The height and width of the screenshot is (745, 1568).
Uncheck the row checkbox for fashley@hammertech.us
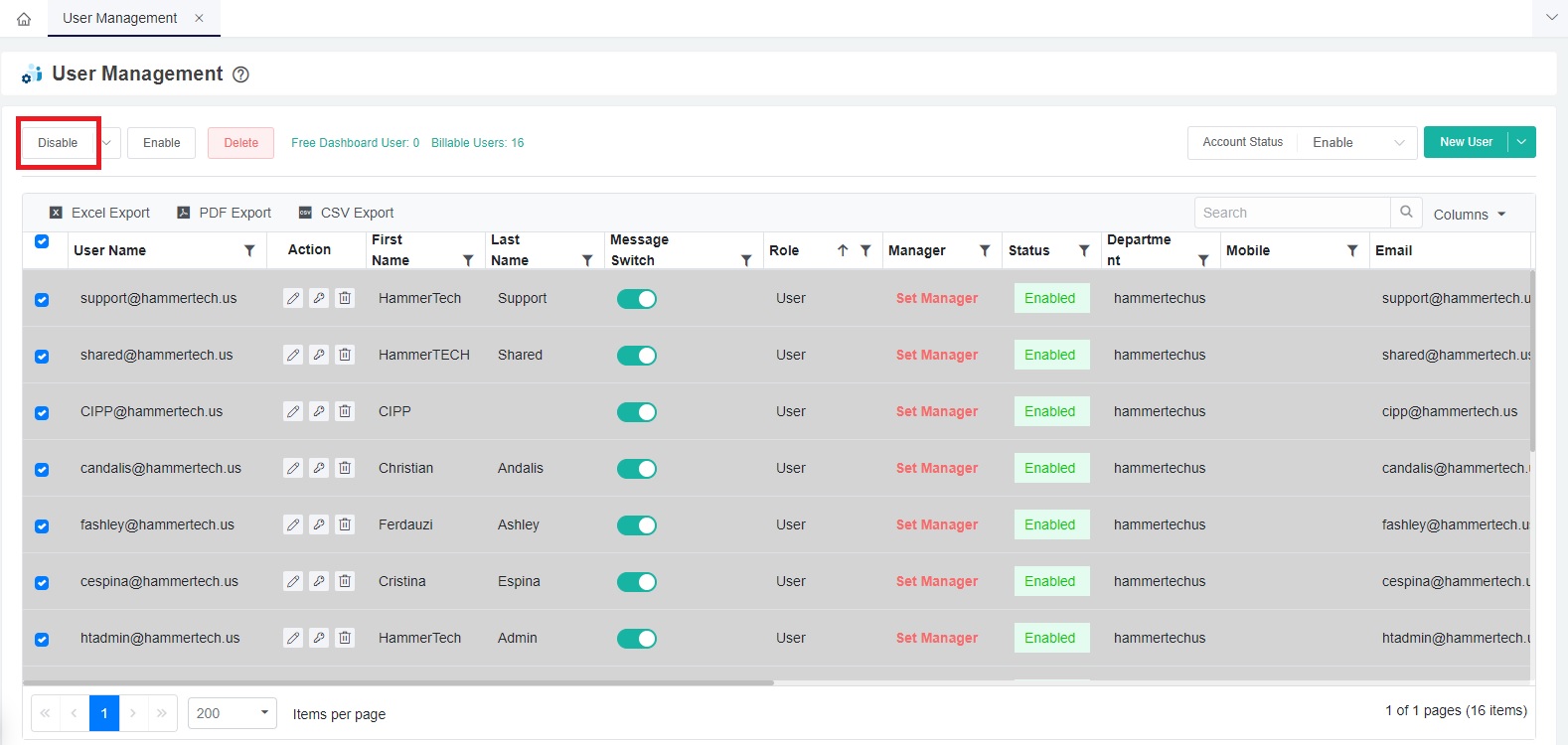click(x=42, y=525)
